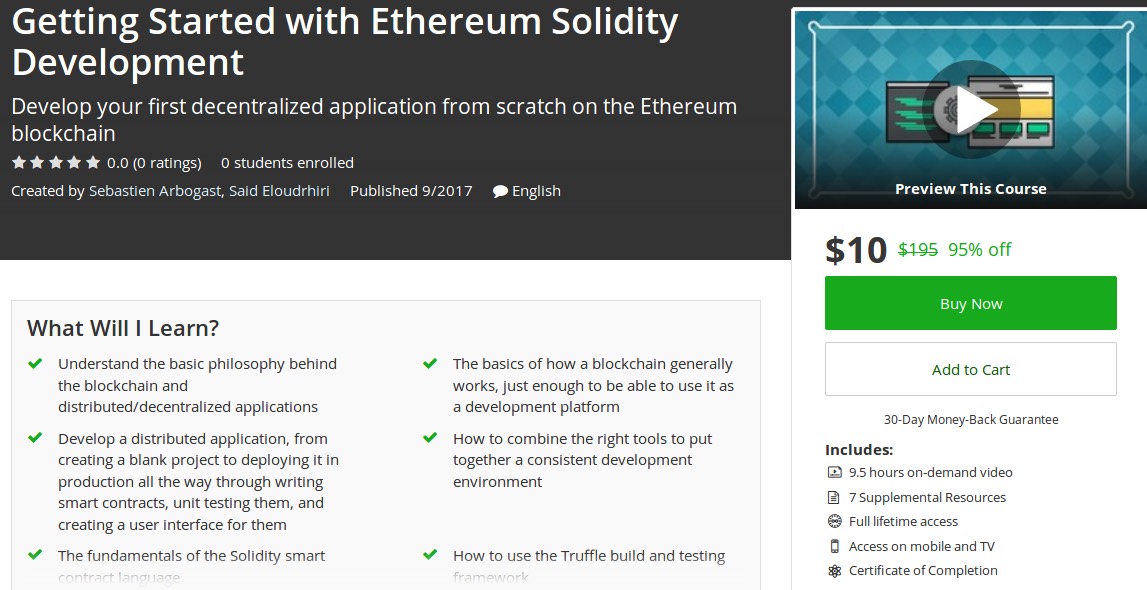The width and height of the screenshot is (1147, 590).
Task: Click the 30-Day Money-Back Guarantee text
Action: coord(970,419)
